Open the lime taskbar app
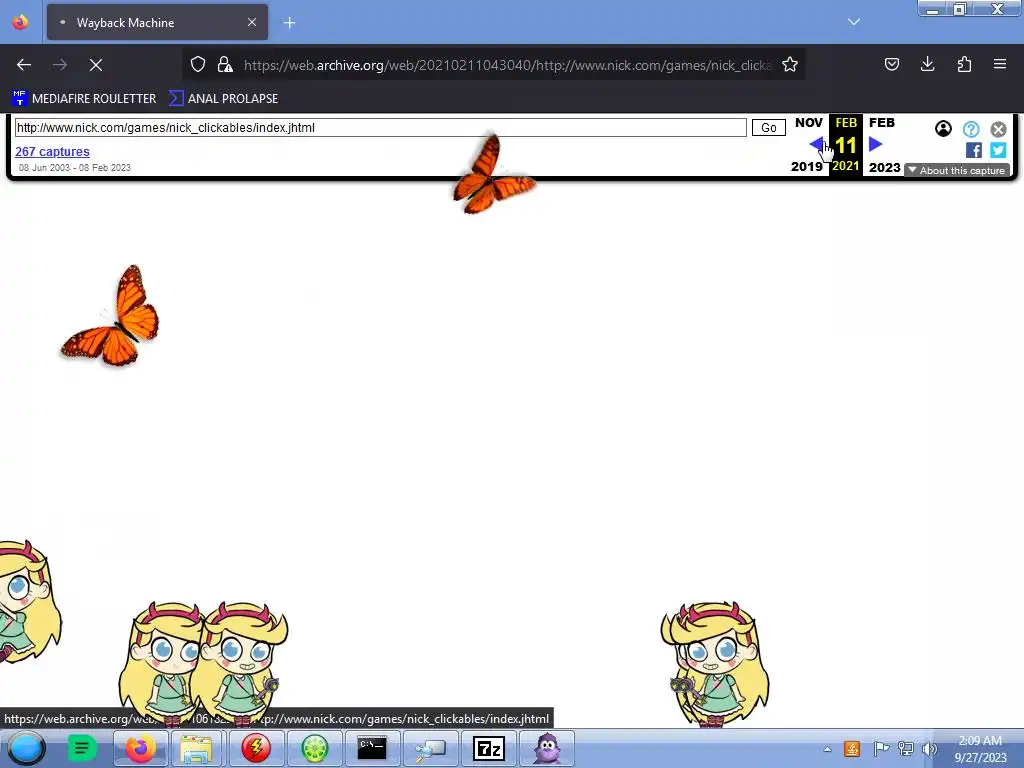Image resolution: width=1024 pixels, height=768 pixels. pos(314,748)
